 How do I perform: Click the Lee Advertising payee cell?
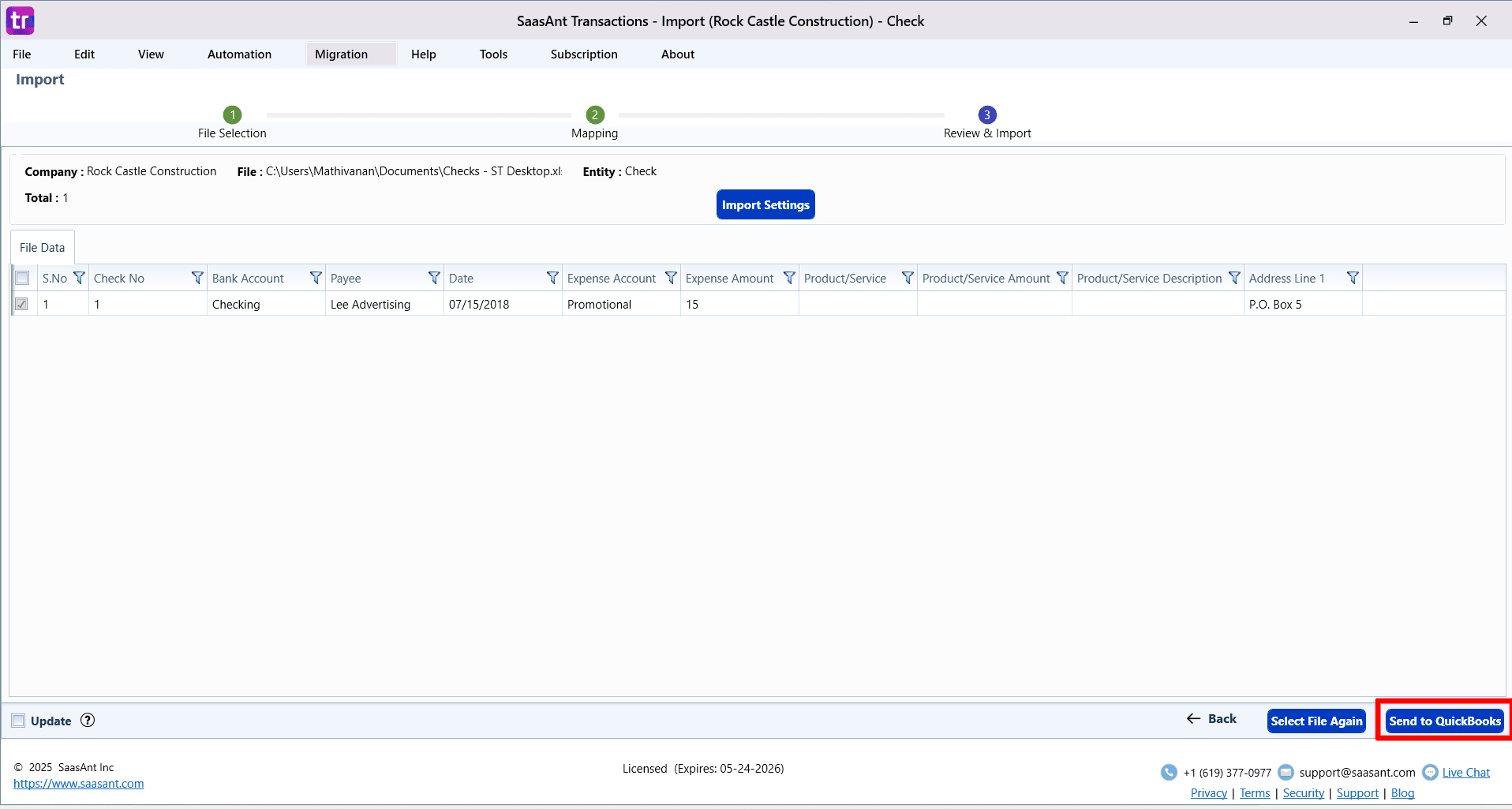click(x=385, y=304)
